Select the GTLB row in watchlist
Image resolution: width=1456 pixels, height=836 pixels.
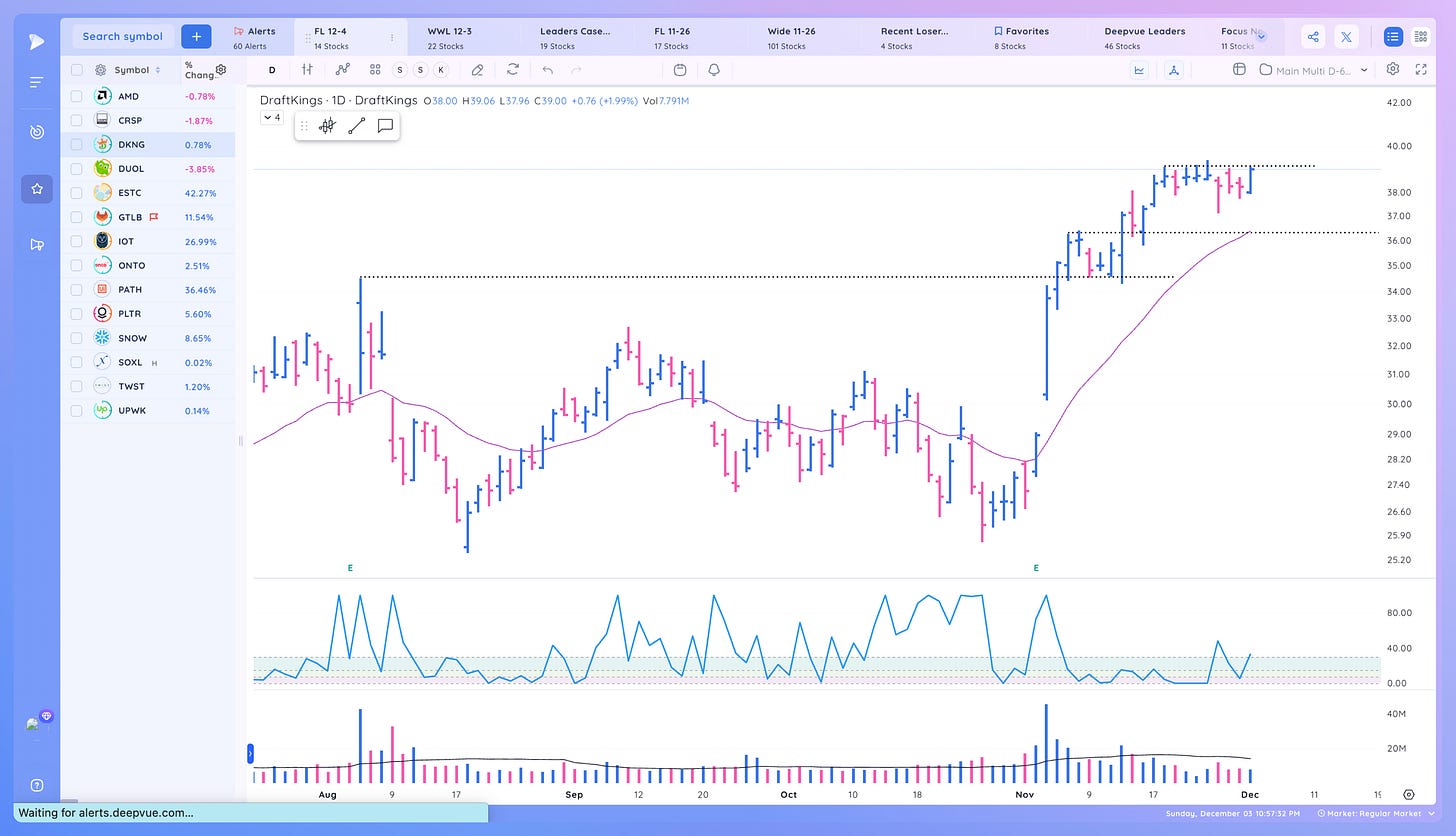point(148,217)
